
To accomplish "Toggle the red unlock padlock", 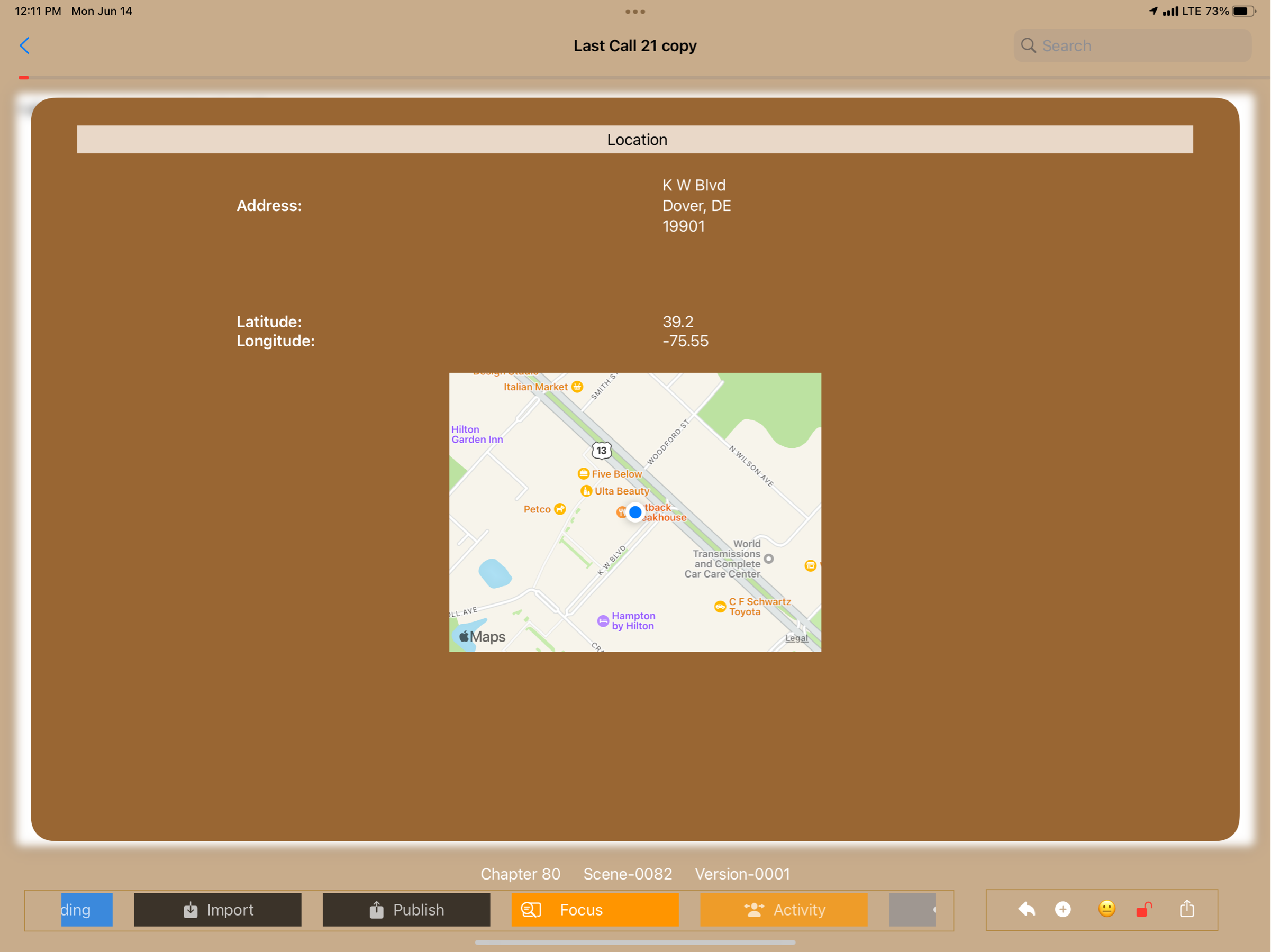I will click(x=1144, y=909).
